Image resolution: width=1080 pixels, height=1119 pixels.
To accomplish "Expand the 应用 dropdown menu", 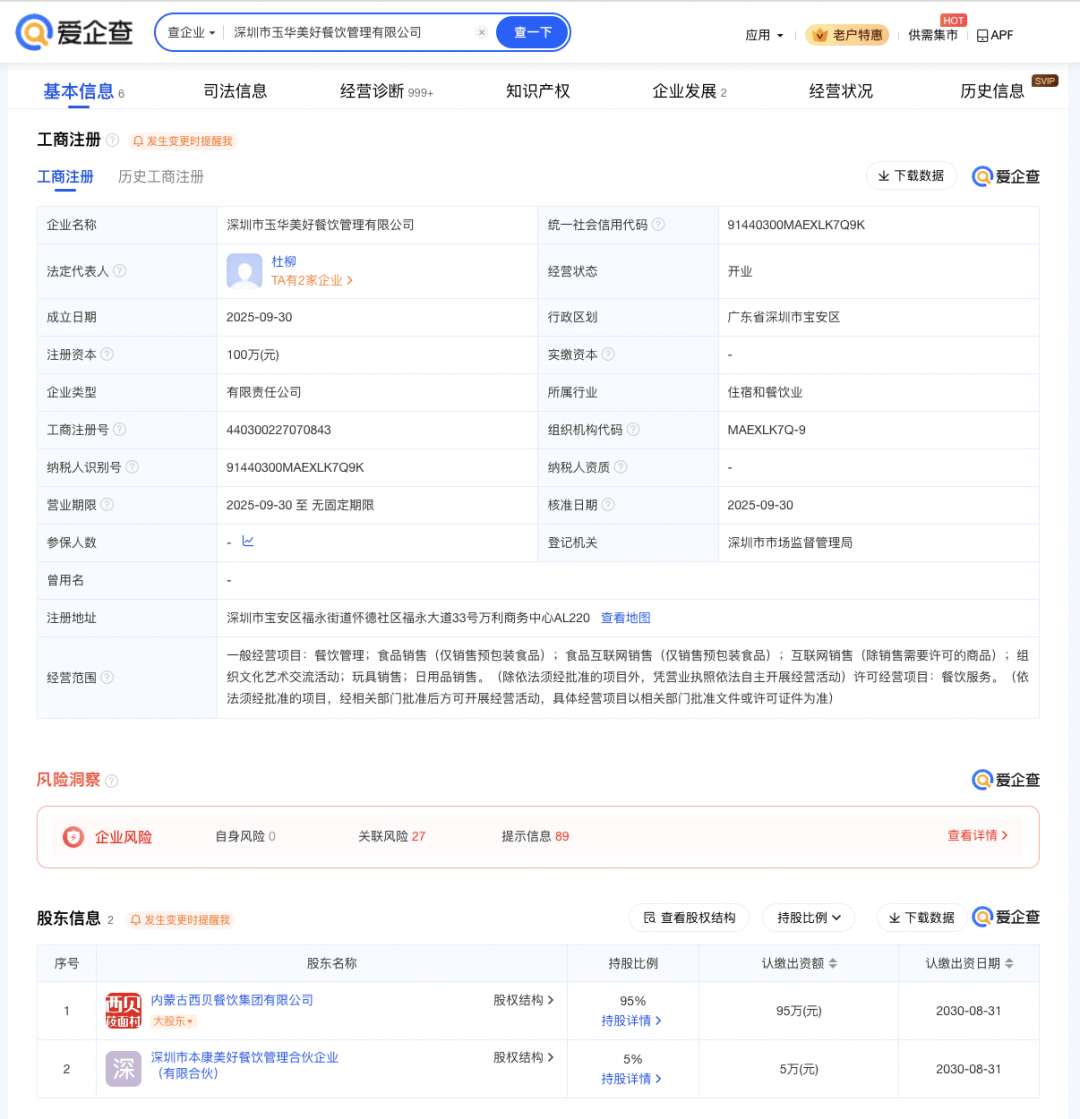I will point(764,35).
